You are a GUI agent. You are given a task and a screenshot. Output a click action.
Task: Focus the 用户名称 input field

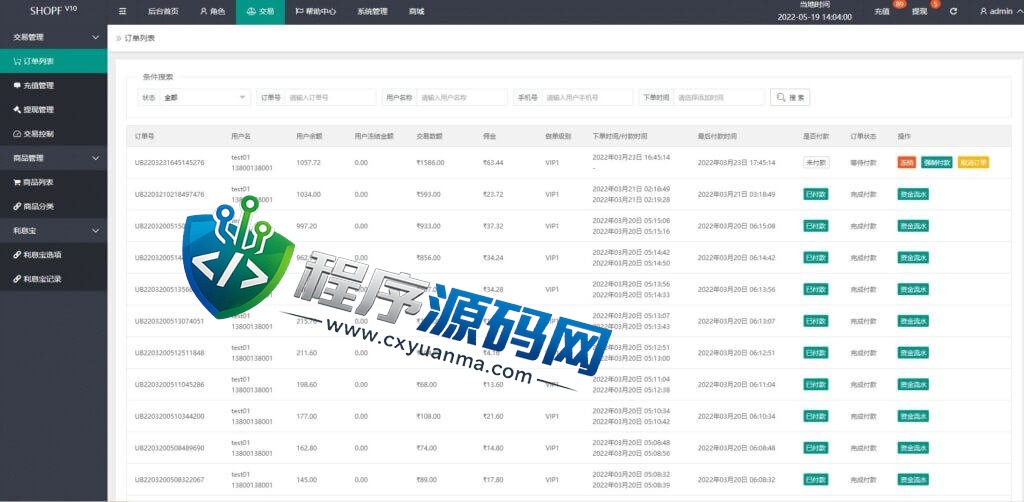pos(462,97)
